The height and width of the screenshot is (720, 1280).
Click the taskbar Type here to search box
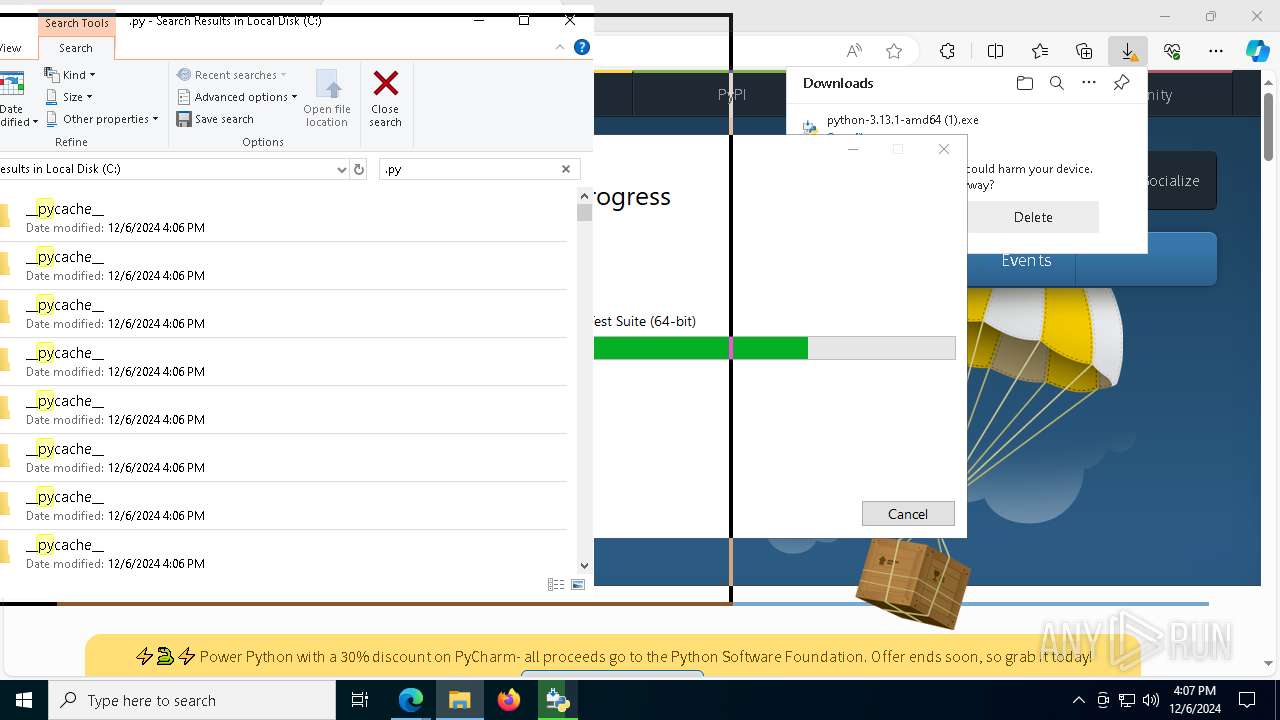192,700
